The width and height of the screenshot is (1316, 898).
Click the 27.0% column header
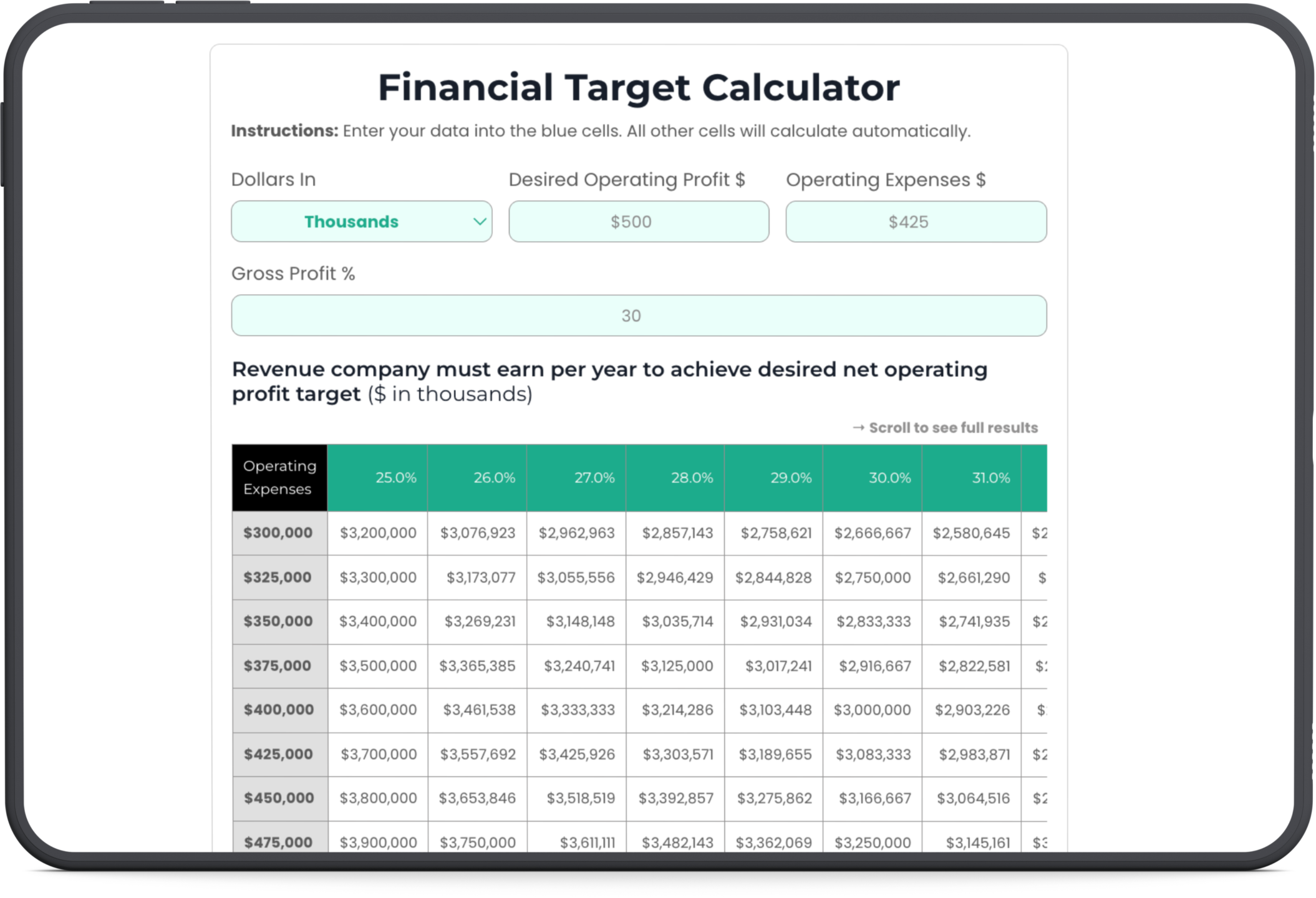point(576,478)
